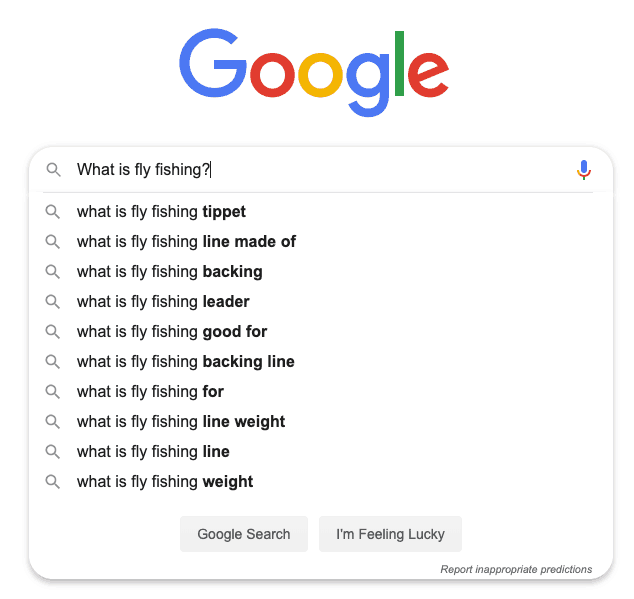Pick the suggestion 'what is fly fishing backing'
This screenshot has width=634, height=599.
(169, 272)
